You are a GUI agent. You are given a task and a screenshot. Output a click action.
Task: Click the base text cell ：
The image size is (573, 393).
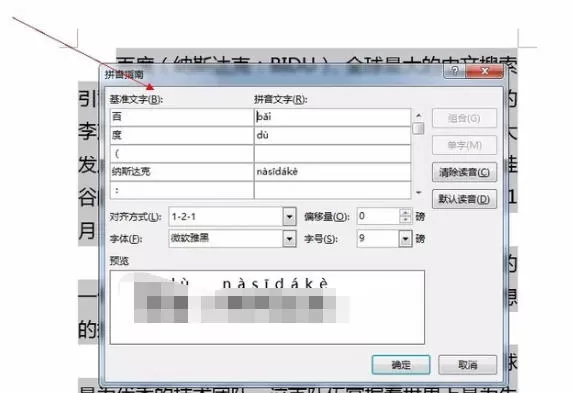pos(182,190)
